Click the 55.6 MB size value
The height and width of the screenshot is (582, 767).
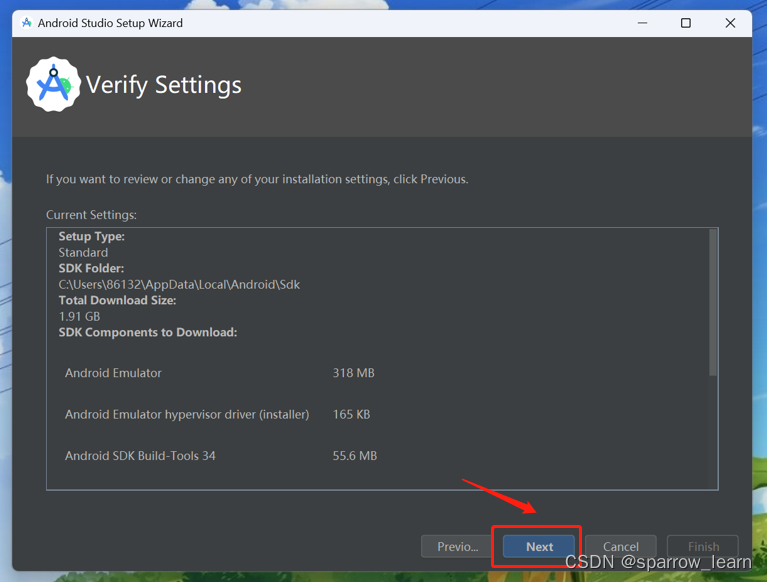point(355,455)
